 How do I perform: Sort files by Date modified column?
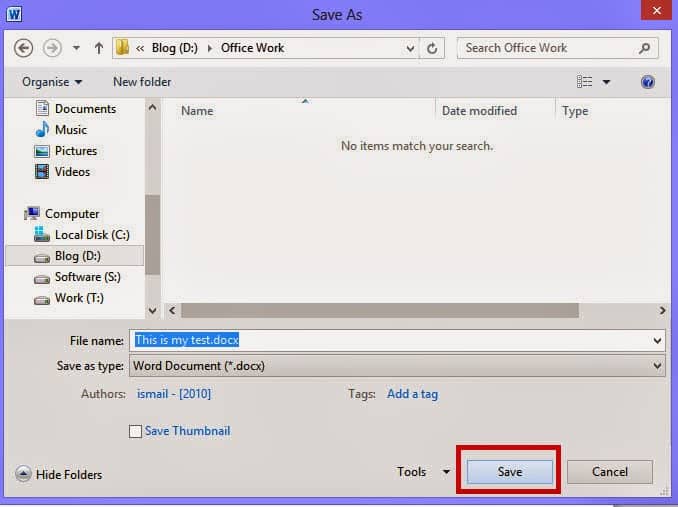[x=480, y=111]
